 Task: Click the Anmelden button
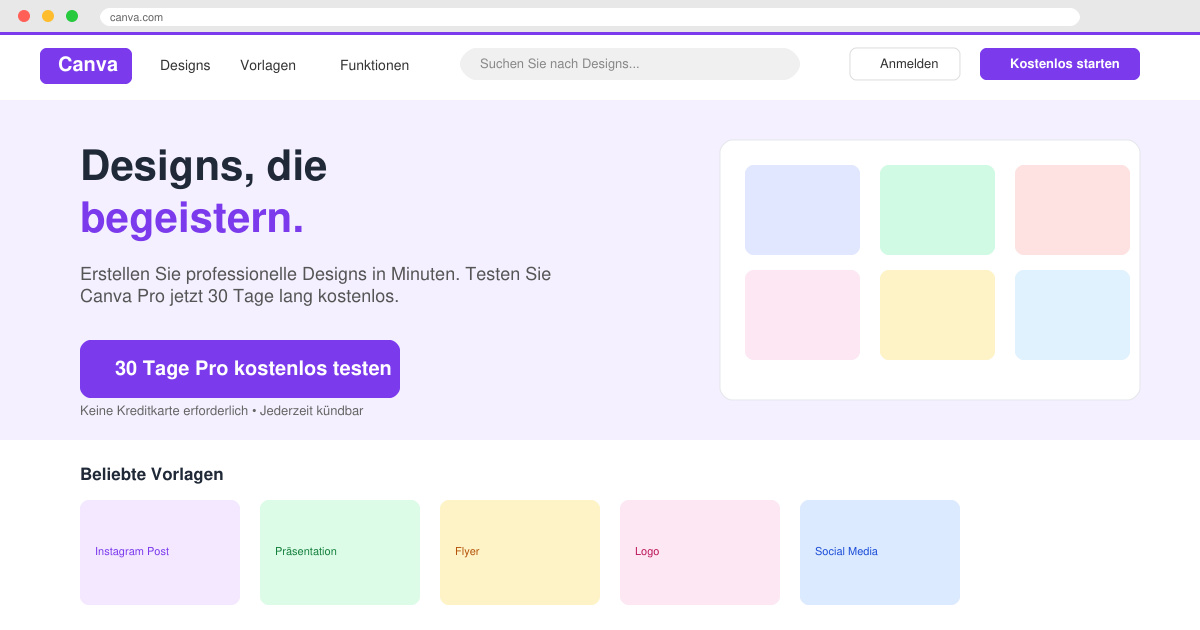point(905,64)
